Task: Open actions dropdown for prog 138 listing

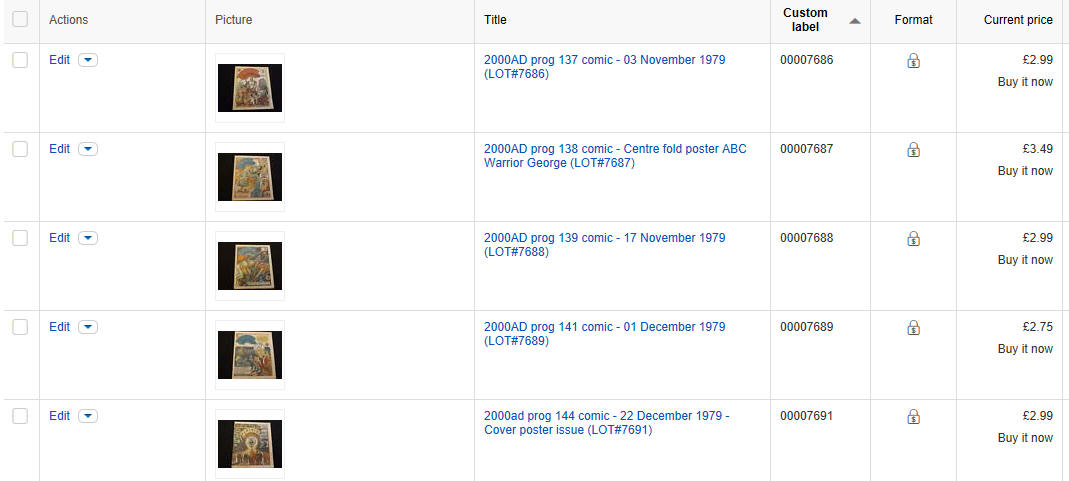Action: (88, 149)
